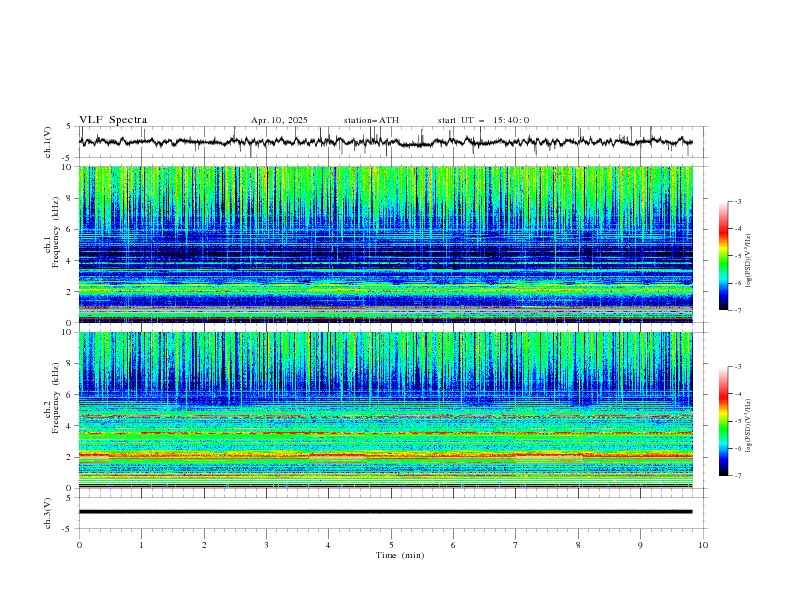The image size is (792, 612).
Task: Click the upper color bar "log(PSD)(V²/Hz)" label
Action: [x=749, y=260]
